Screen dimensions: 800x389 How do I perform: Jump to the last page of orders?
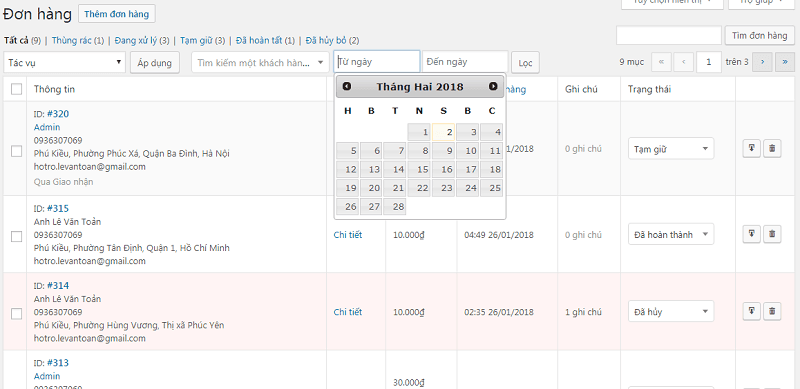pos(785,62)
